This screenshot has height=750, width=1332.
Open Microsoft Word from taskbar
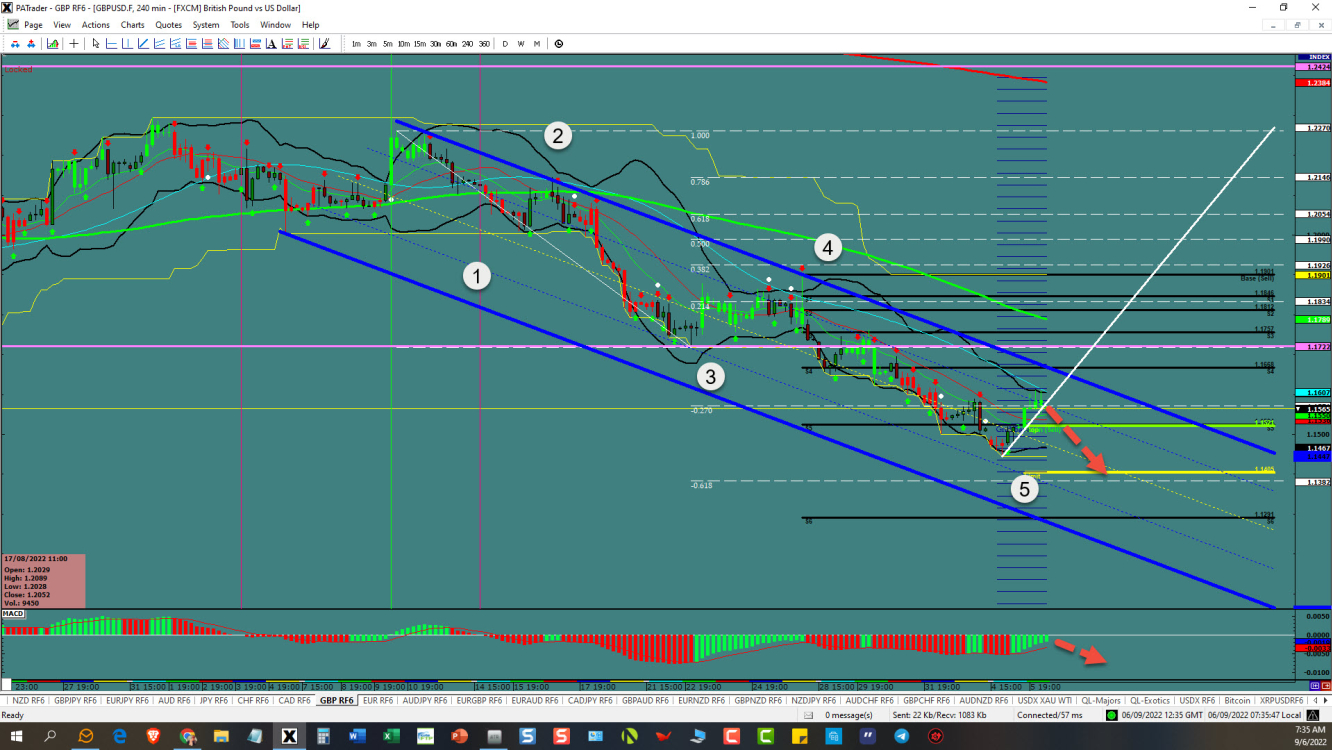(x=357, y=736)
